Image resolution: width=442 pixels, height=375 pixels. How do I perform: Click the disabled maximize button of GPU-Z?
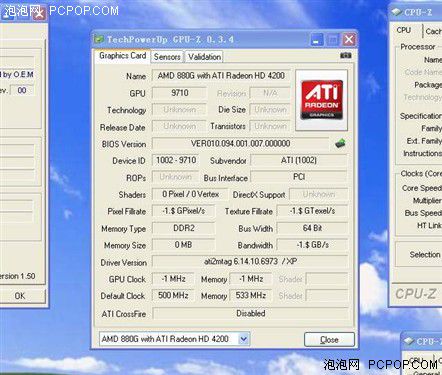[x=333, y=40]
